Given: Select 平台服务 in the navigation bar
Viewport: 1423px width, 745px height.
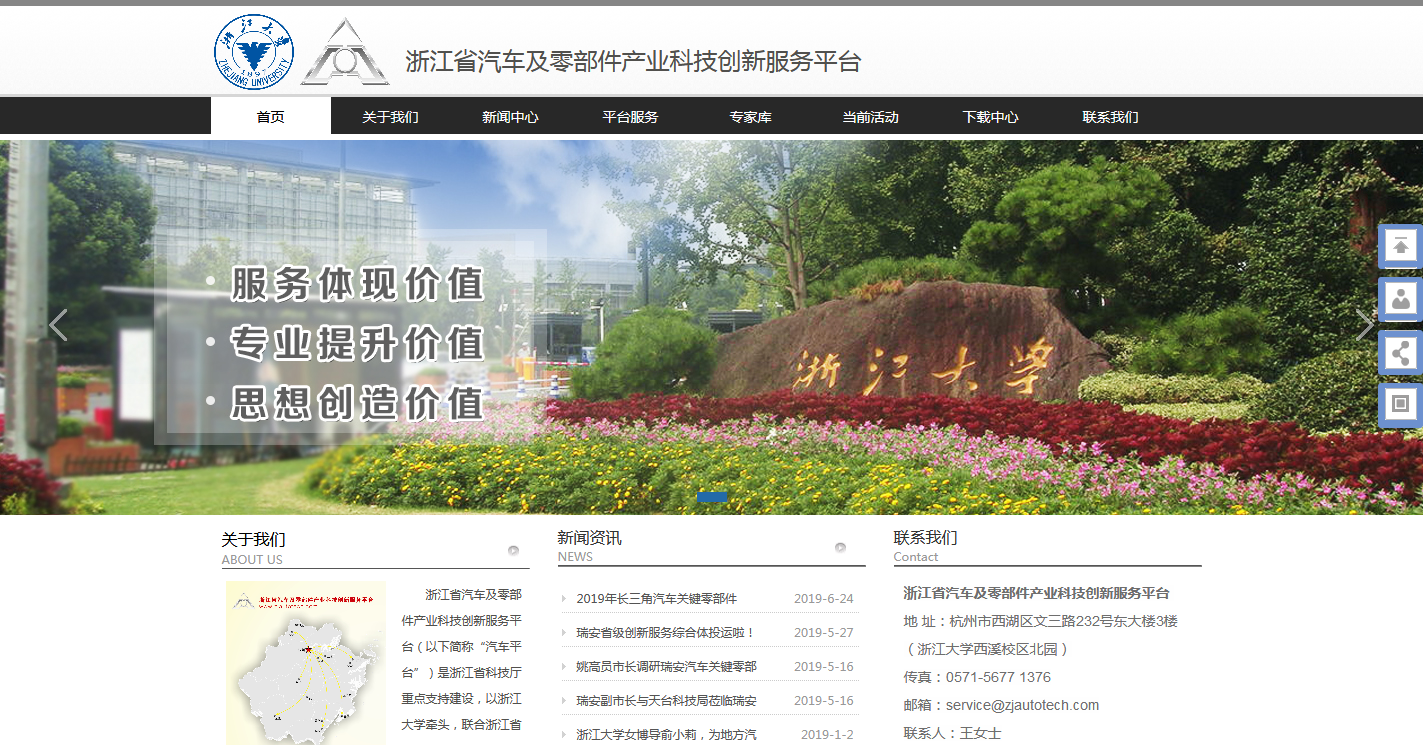Looking at the screenshot, I should coord(630,117).
